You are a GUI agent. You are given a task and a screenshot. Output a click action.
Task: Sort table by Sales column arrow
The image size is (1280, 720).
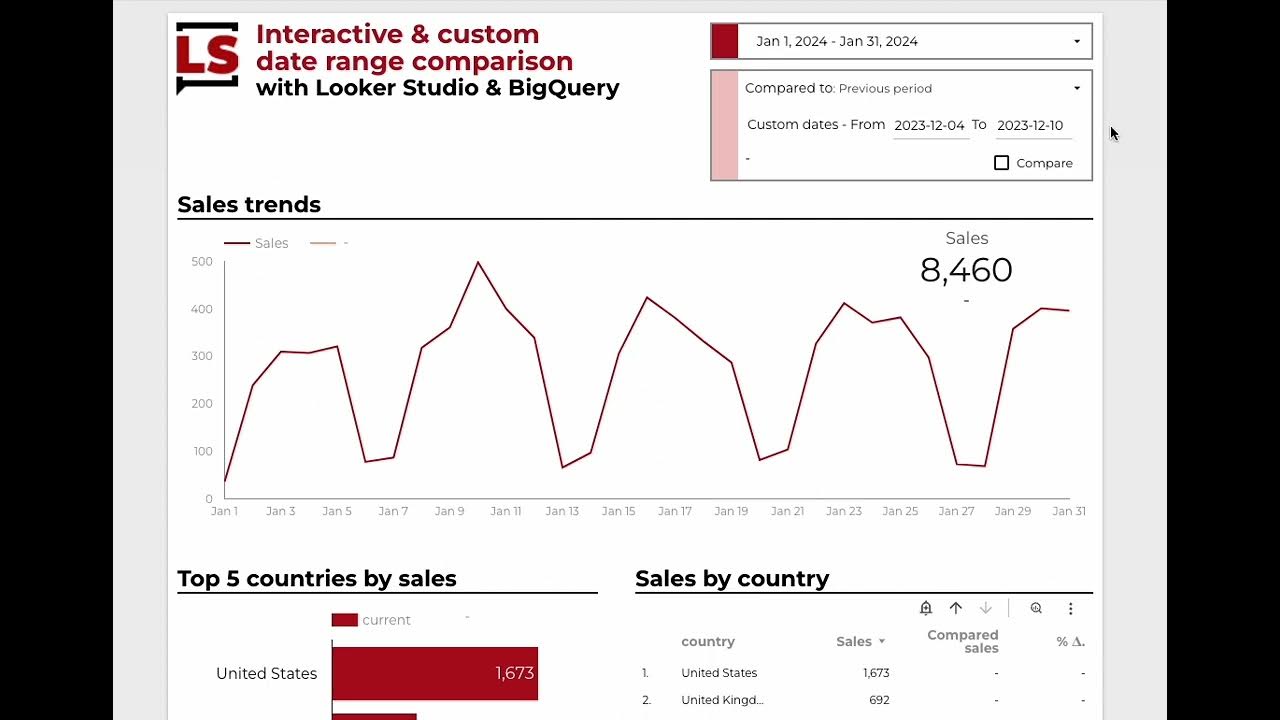click(882, 642)
